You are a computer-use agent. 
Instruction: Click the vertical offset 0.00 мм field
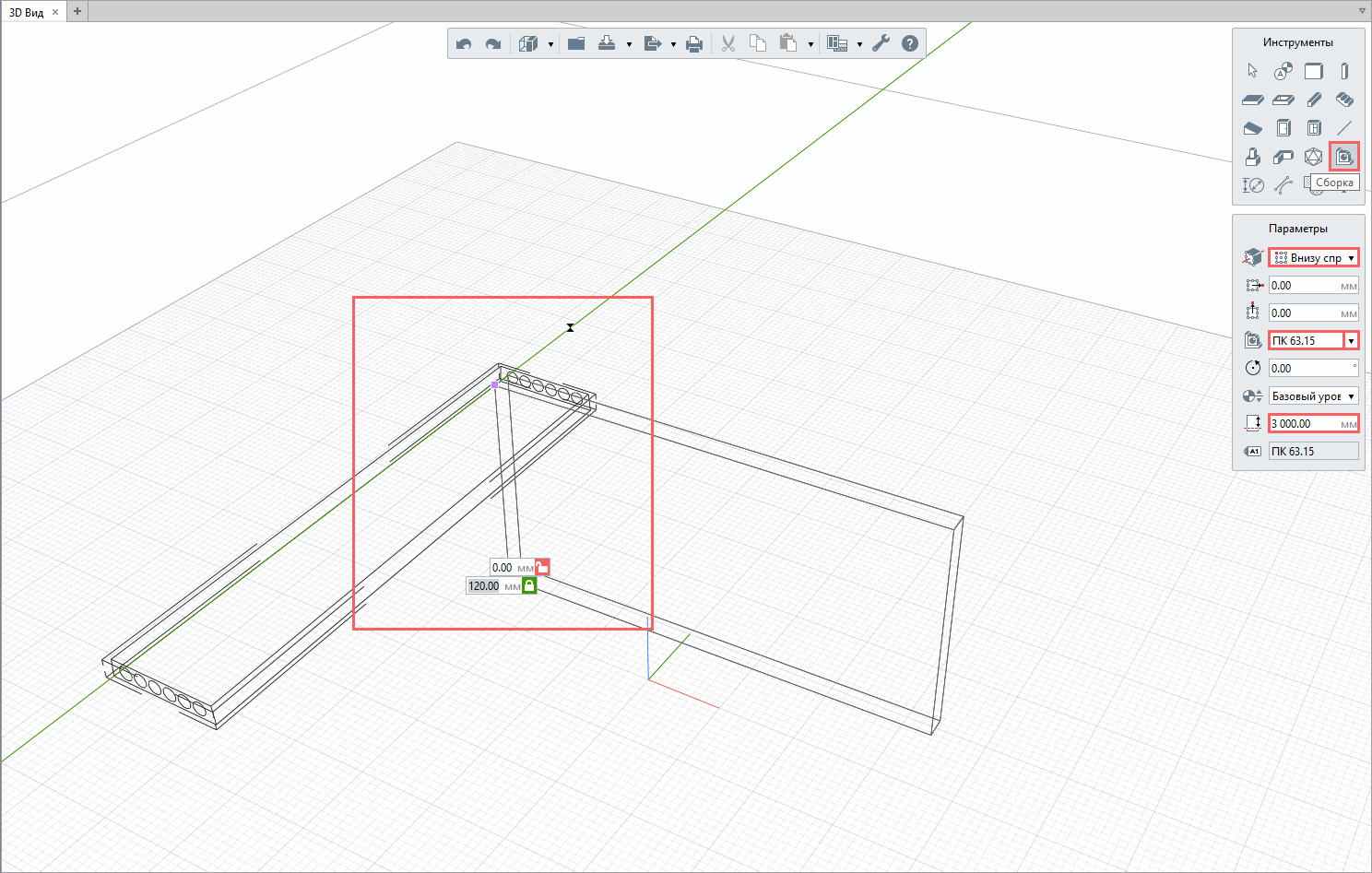click(x=1314, y=313)
